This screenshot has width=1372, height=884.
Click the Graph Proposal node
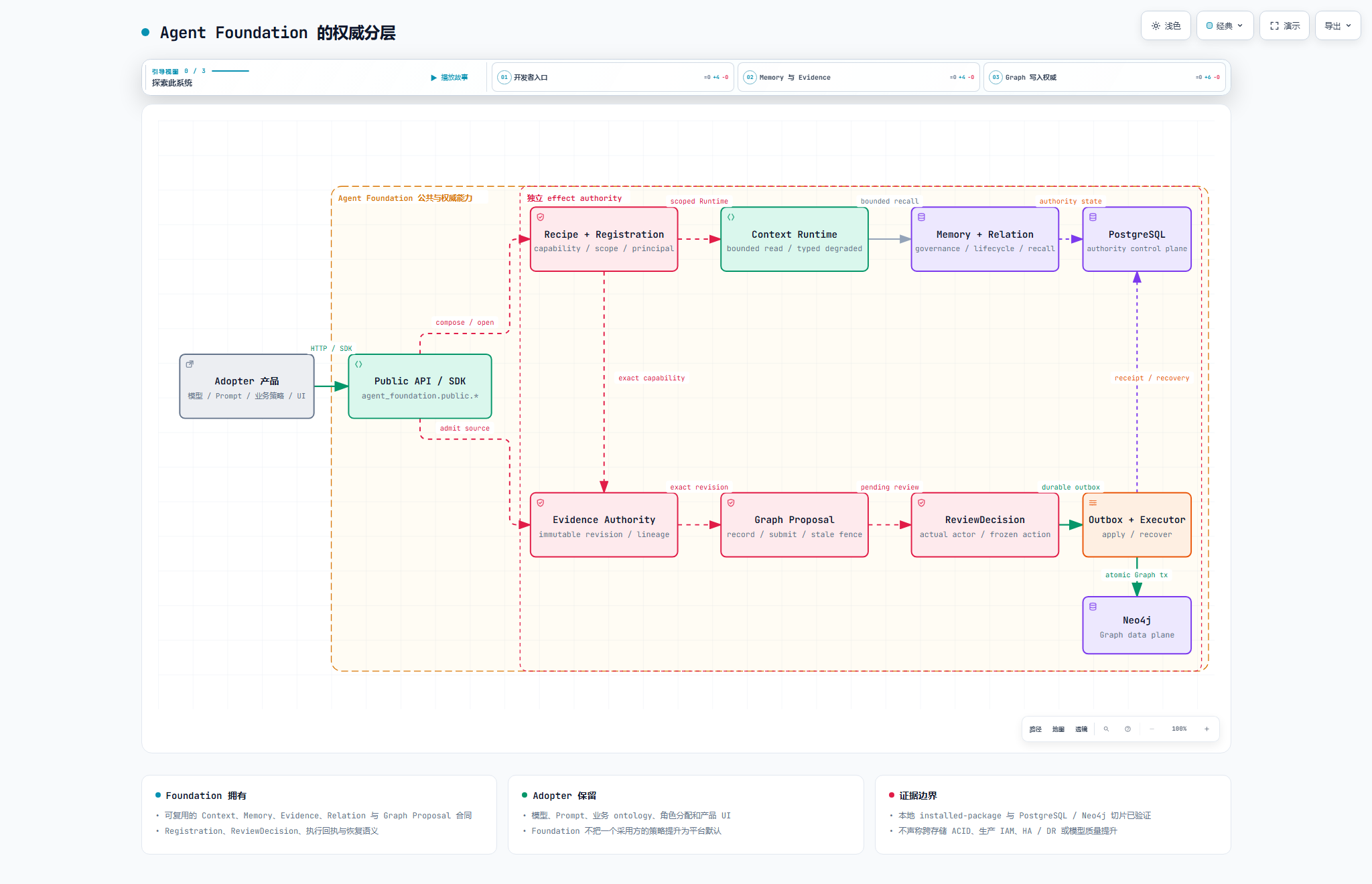(x=795, y=525)
